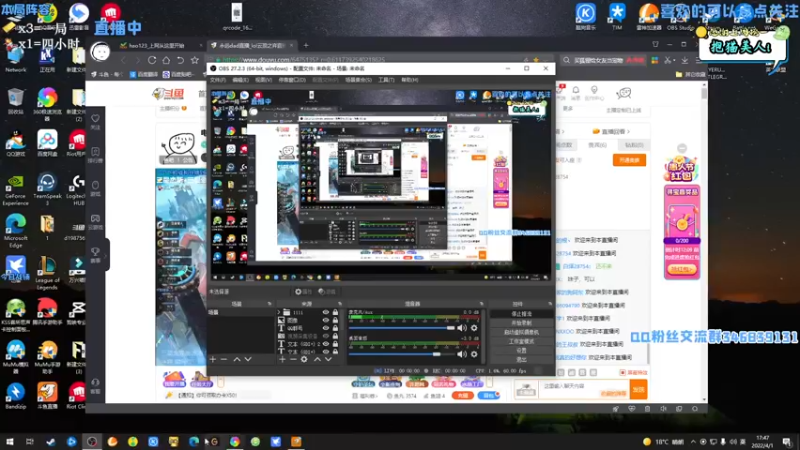Click 工作室模式 in OBS Controls

521,341
